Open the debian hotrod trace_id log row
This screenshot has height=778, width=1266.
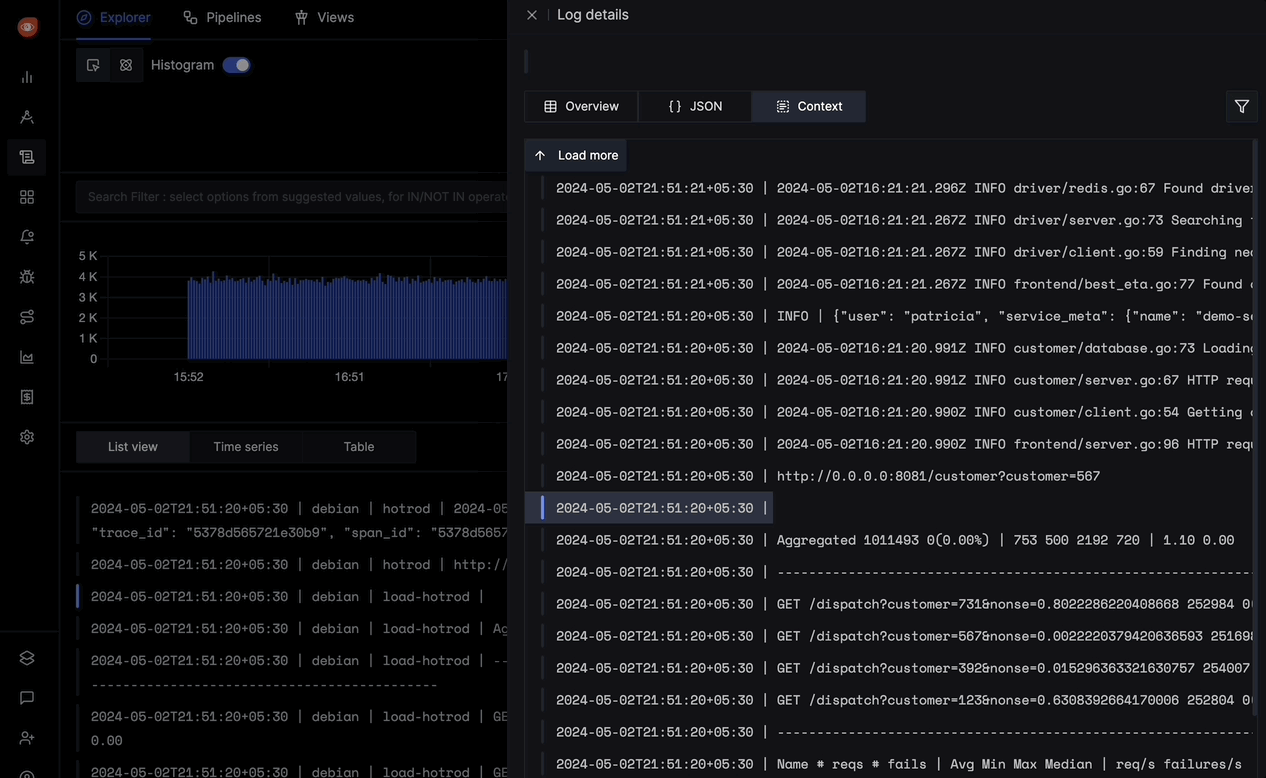[x=292, y=521]
